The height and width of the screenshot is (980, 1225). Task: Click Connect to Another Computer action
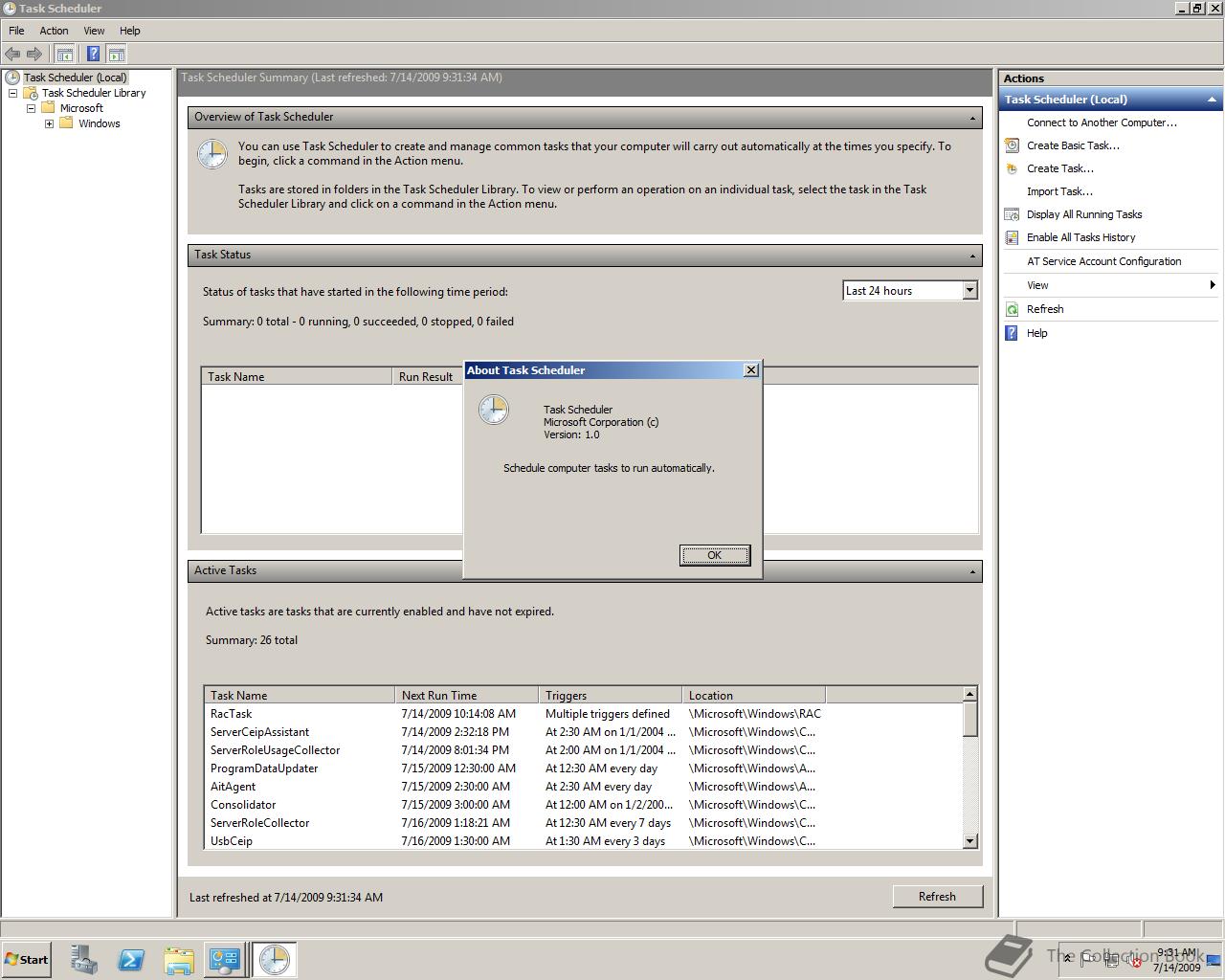pyautogui.click(x=1102, y=122)
